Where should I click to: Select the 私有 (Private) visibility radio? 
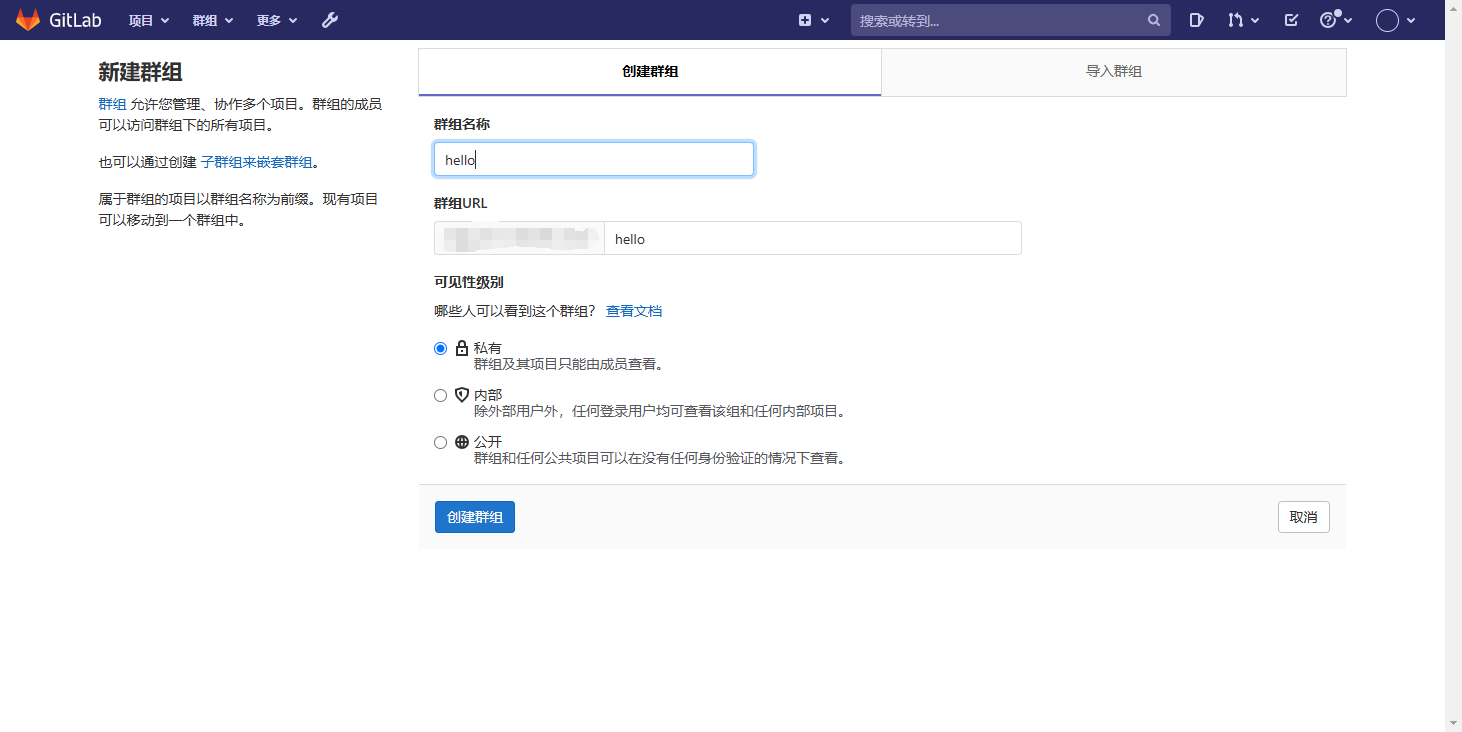(441, 349)
